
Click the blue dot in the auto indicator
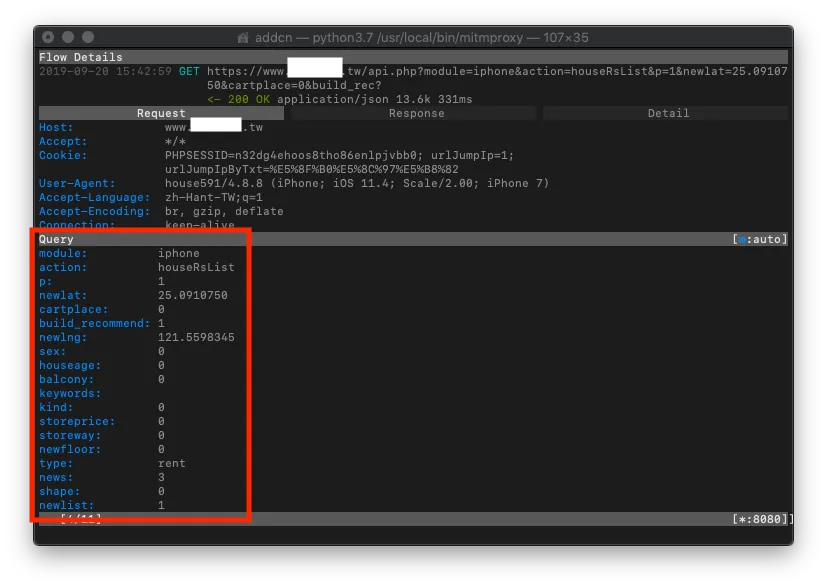pos(741,240)
